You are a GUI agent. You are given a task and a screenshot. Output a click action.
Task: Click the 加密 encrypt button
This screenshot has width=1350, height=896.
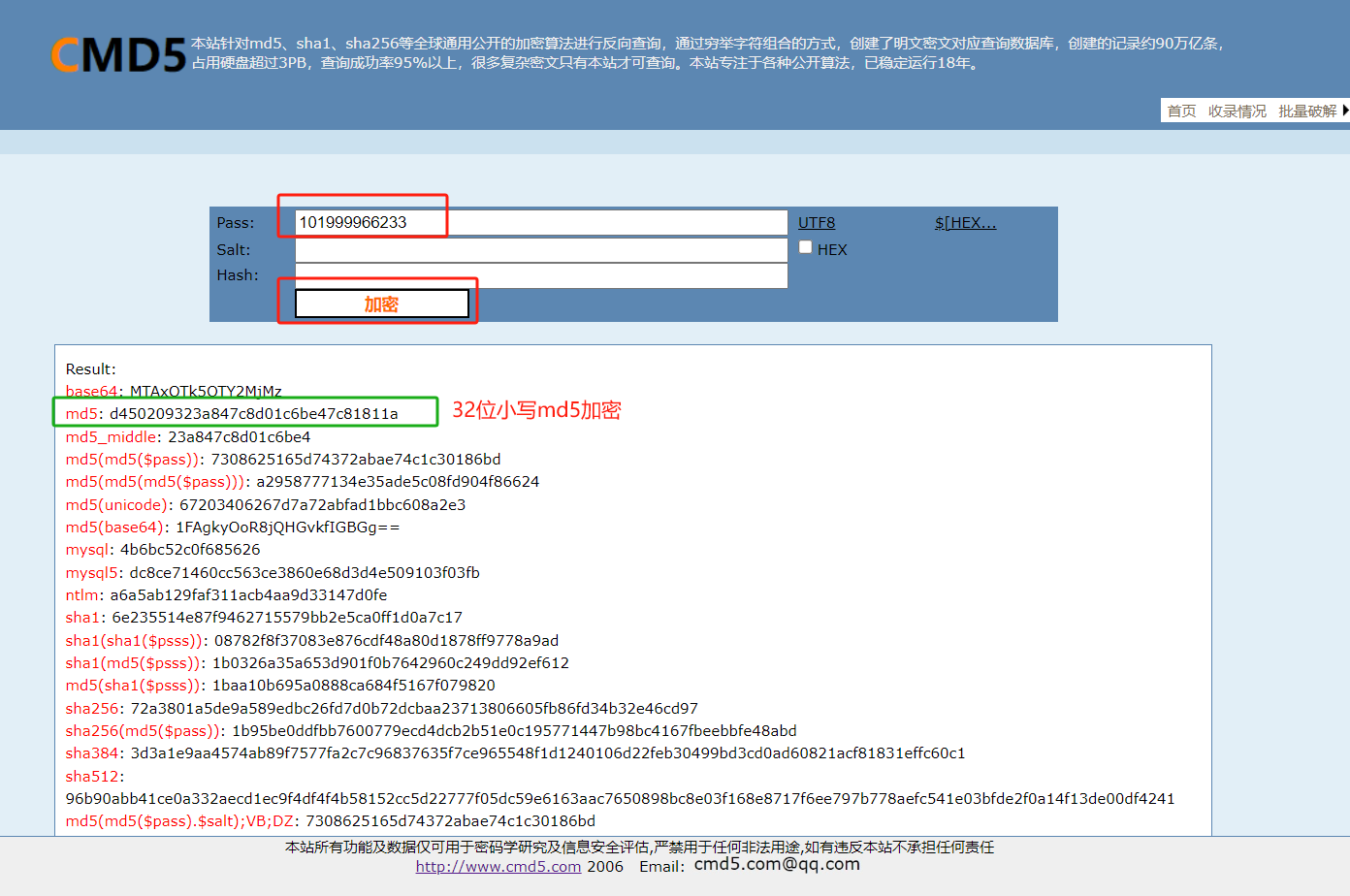tap(382, 304)
